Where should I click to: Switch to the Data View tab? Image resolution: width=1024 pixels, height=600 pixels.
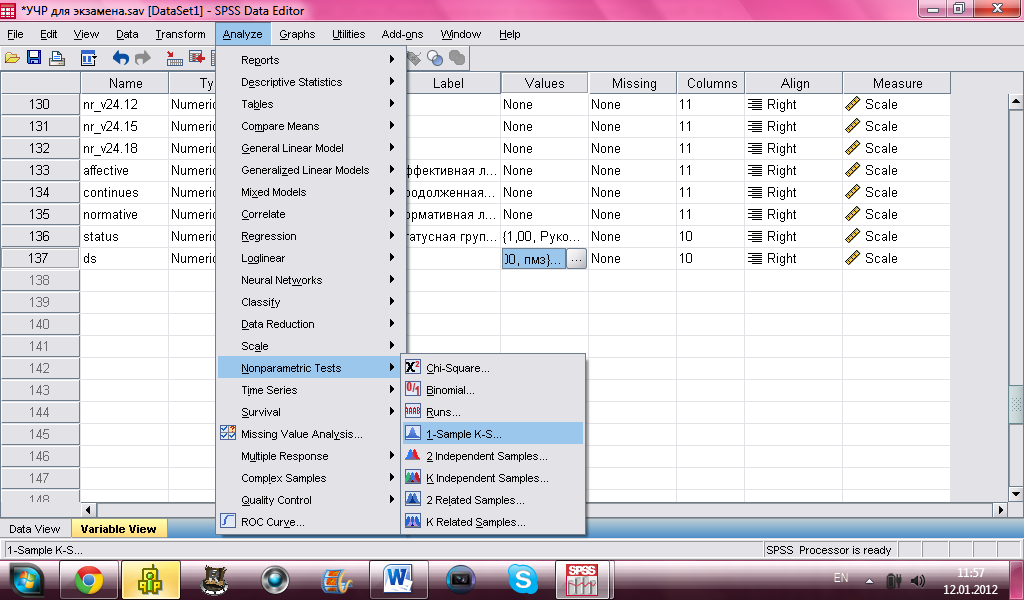click(35, 529)
